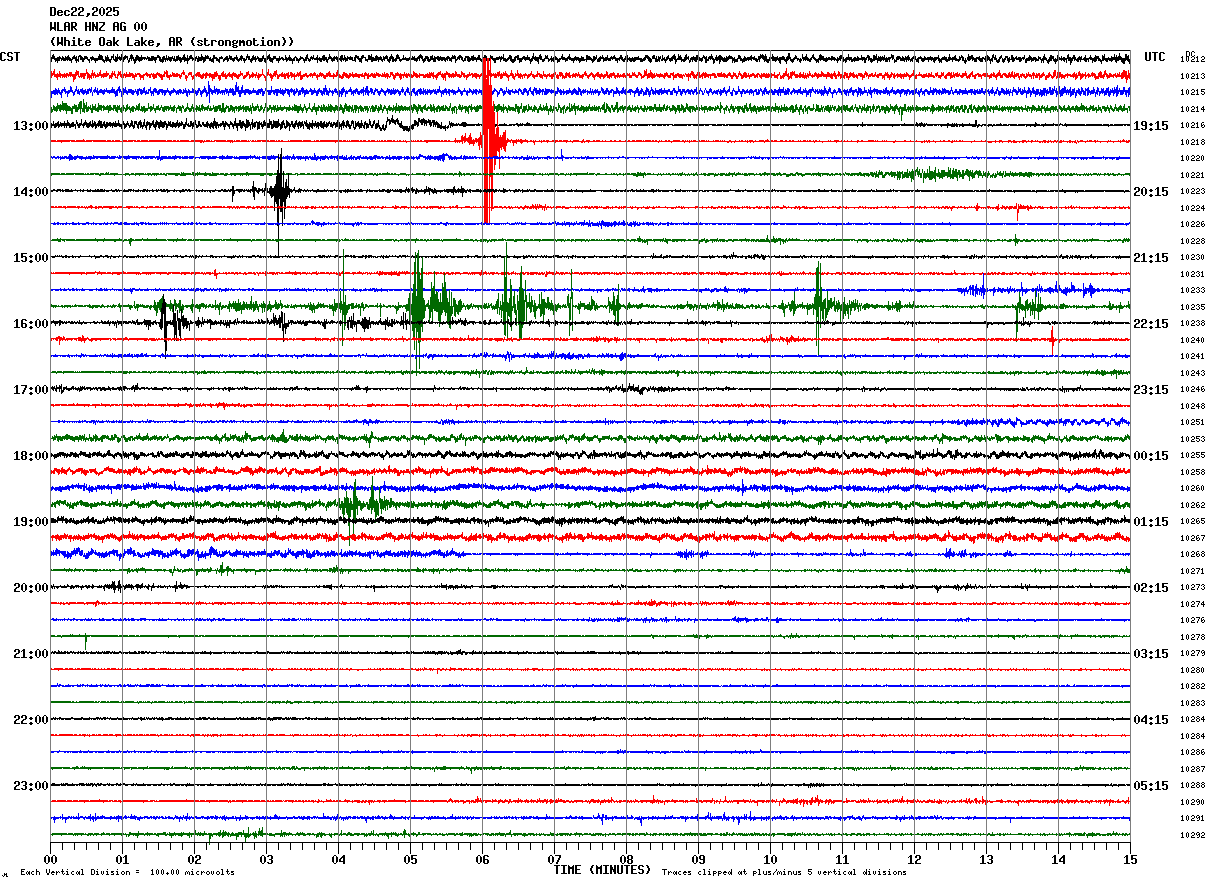Click the 13:00 CST time label
Screen dimensions: 1210x886
30,126
